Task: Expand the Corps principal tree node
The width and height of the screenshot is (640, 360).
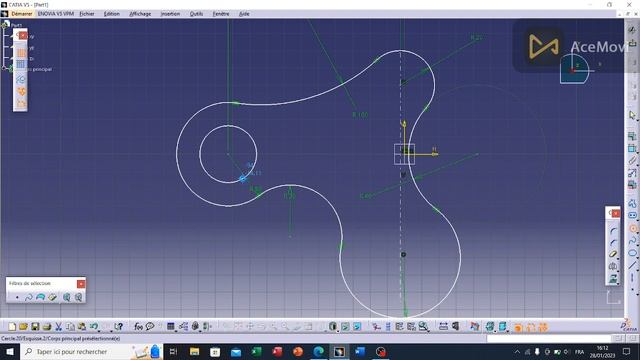Action: (4, 69)
